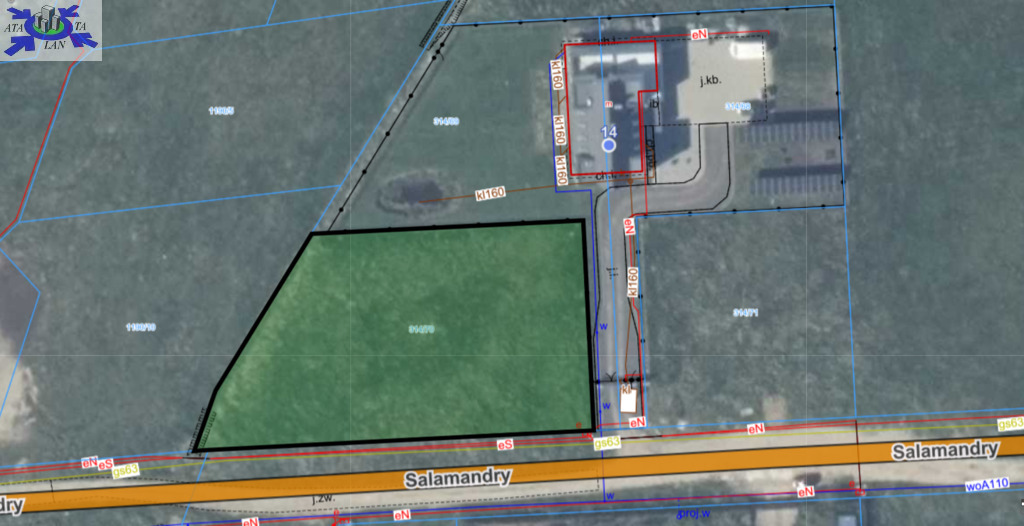This screenshot has width=1024, height=526.
Task: Click the center Salamandry street label
Action: [458, 479]
